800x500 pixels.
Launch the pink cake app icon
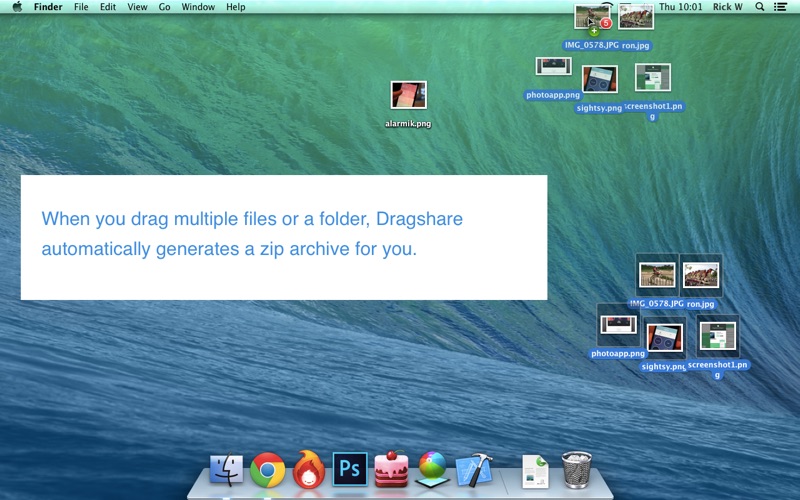pos(391,469)
